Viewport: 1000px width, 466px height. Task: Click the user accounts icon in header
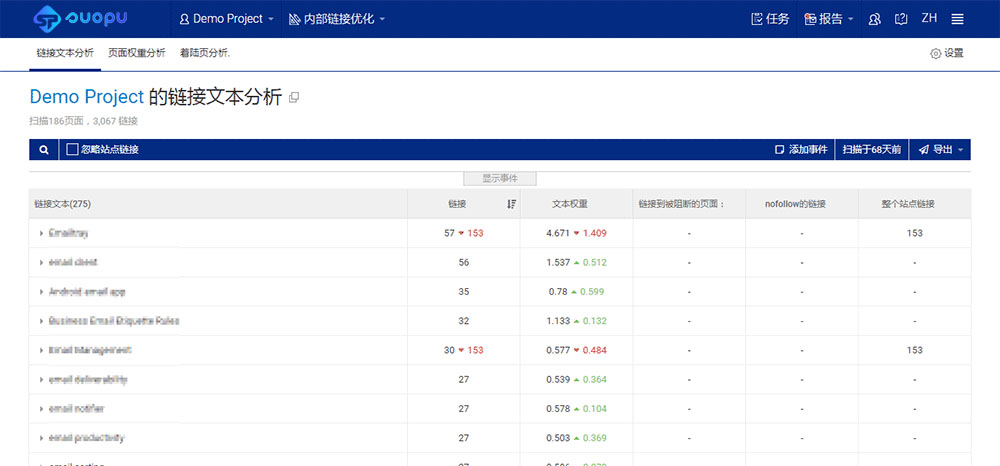874,19
